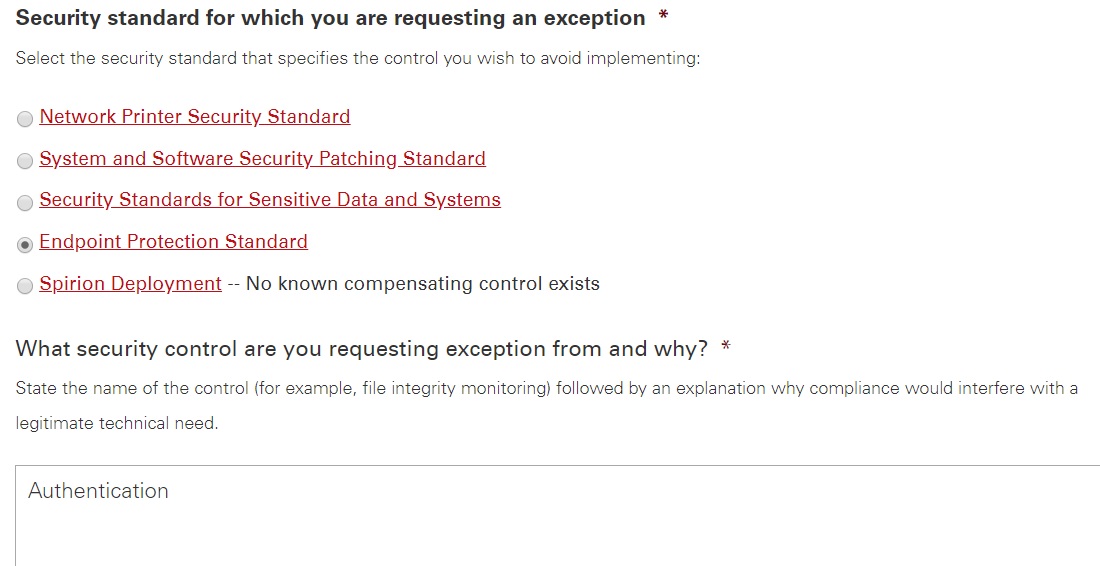Follow the System and Software Security Patching Standard link
Screen dimensions: 1100x566
pyautogui.click(x=262, y=159)
